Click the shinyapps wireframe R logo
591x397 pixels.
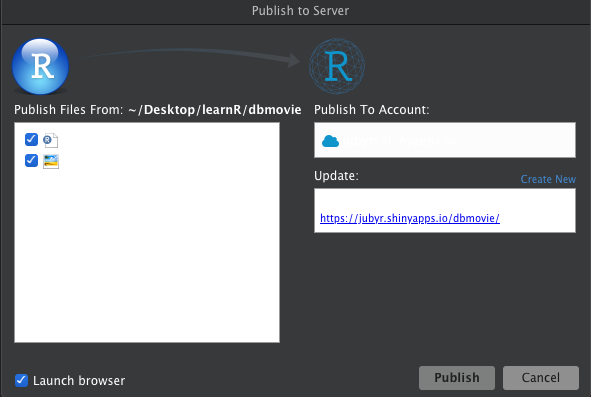click(337, 66)
